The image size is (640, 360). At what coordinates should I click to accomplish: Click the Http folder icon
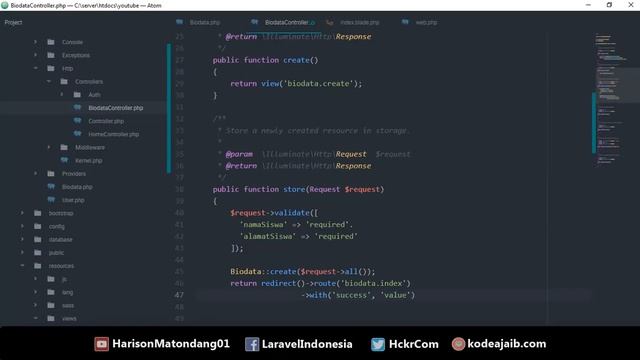[x=51, y=68]
